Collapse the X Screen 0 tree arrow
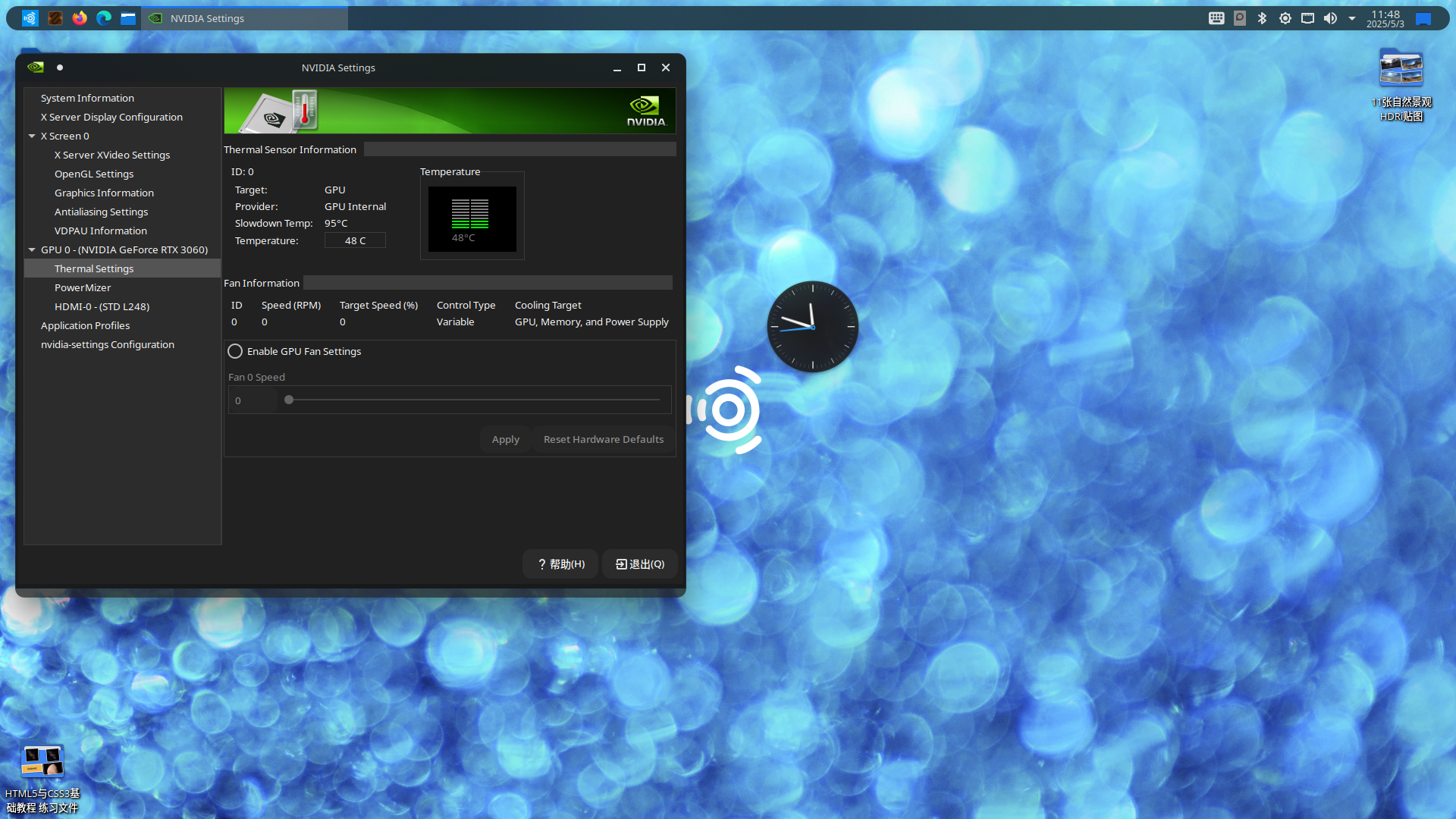 click(32, 136)
